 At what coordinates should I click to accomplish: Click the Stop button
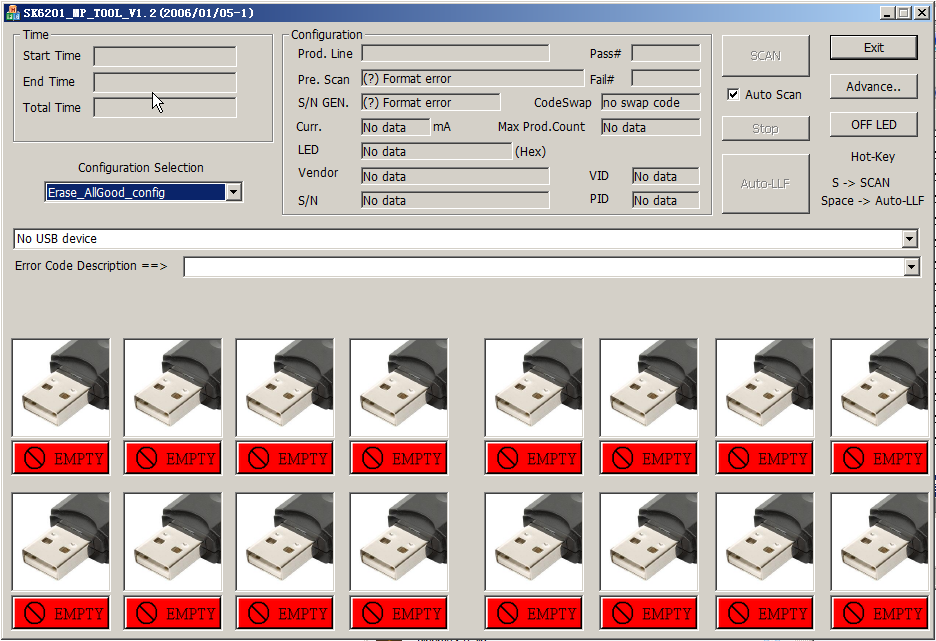(x=765, y=128)
